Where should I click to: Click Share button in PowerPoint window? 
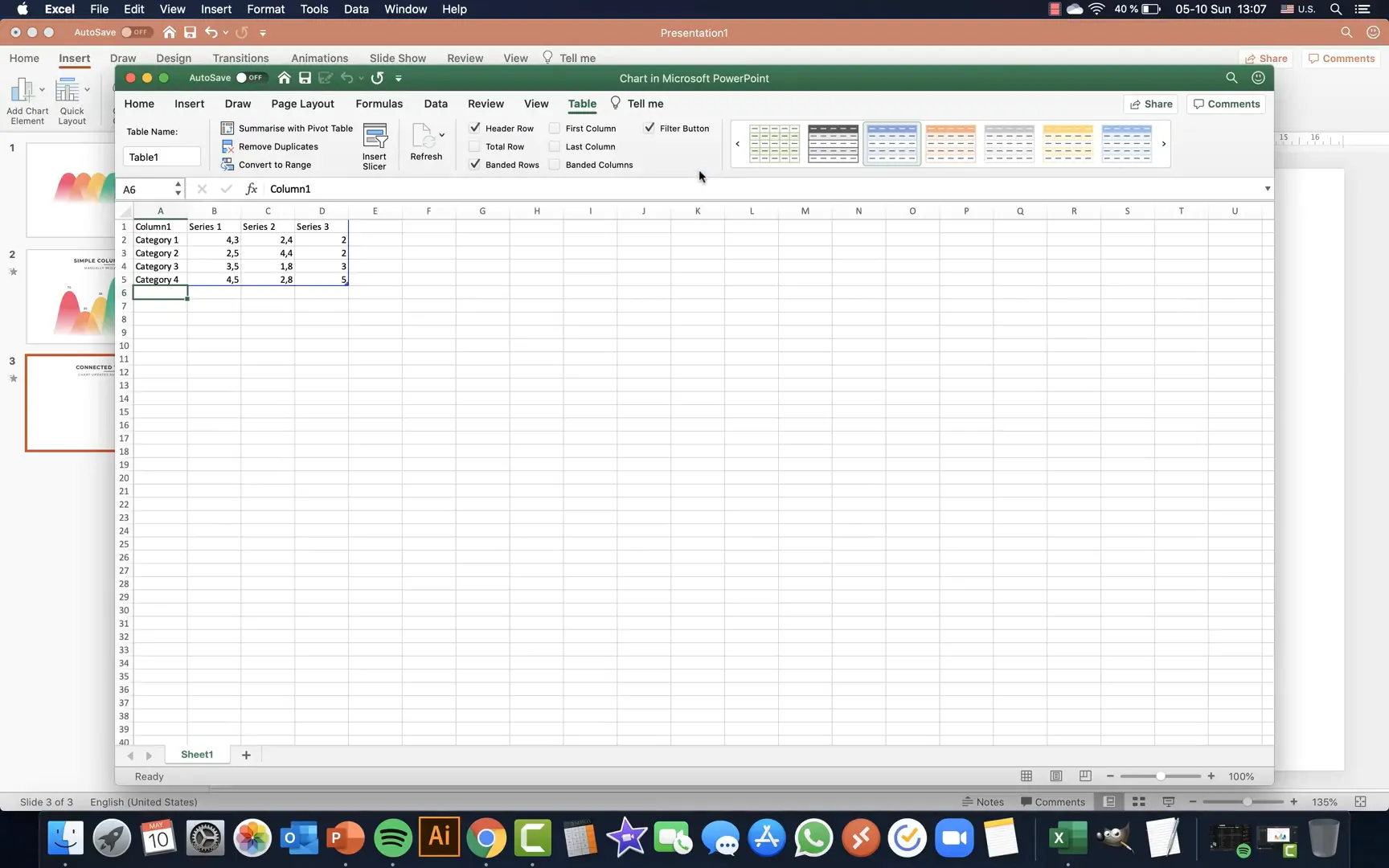click(x=1266, y=59)
